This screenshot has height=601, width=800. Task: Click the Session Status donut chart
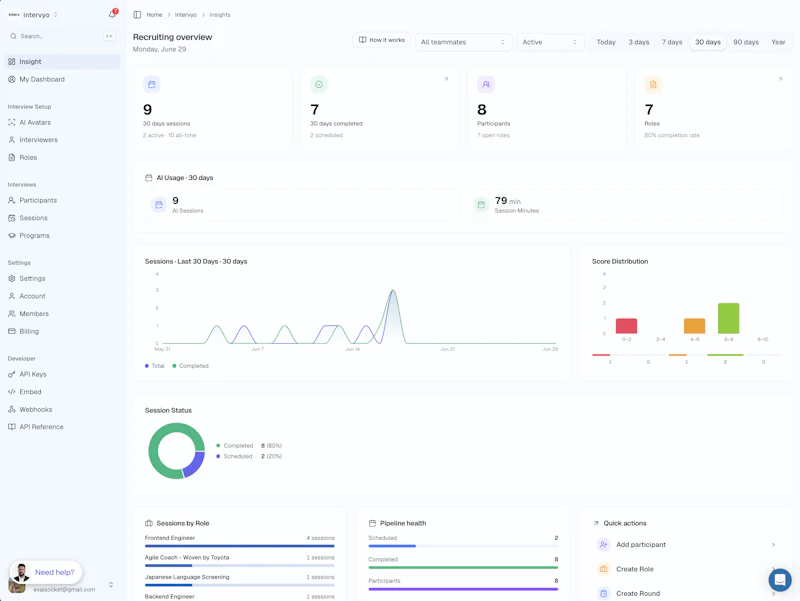click(177, 451)
